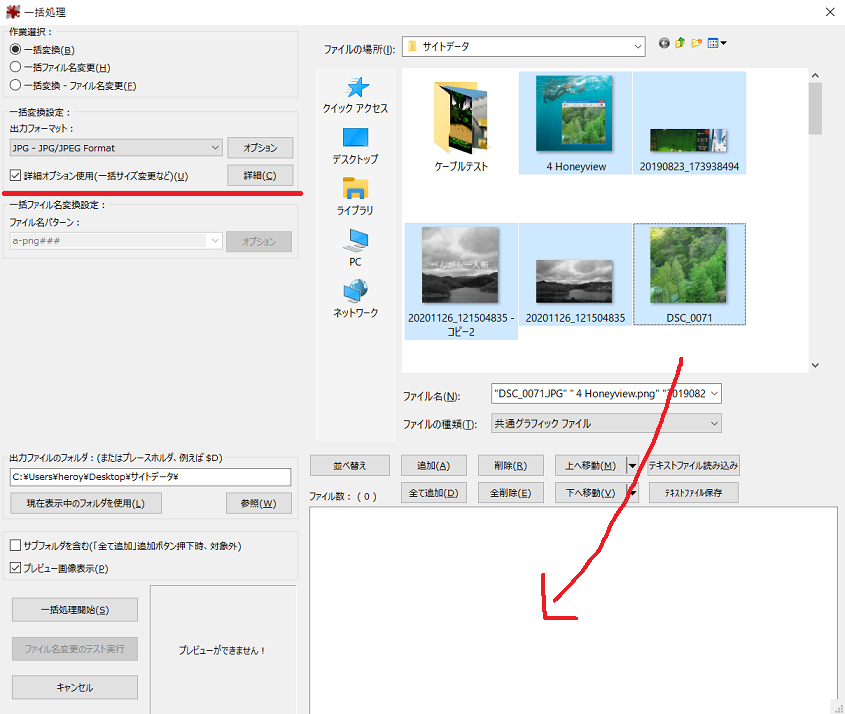Click 下へ移動(V) button

[x=591, y=493]
